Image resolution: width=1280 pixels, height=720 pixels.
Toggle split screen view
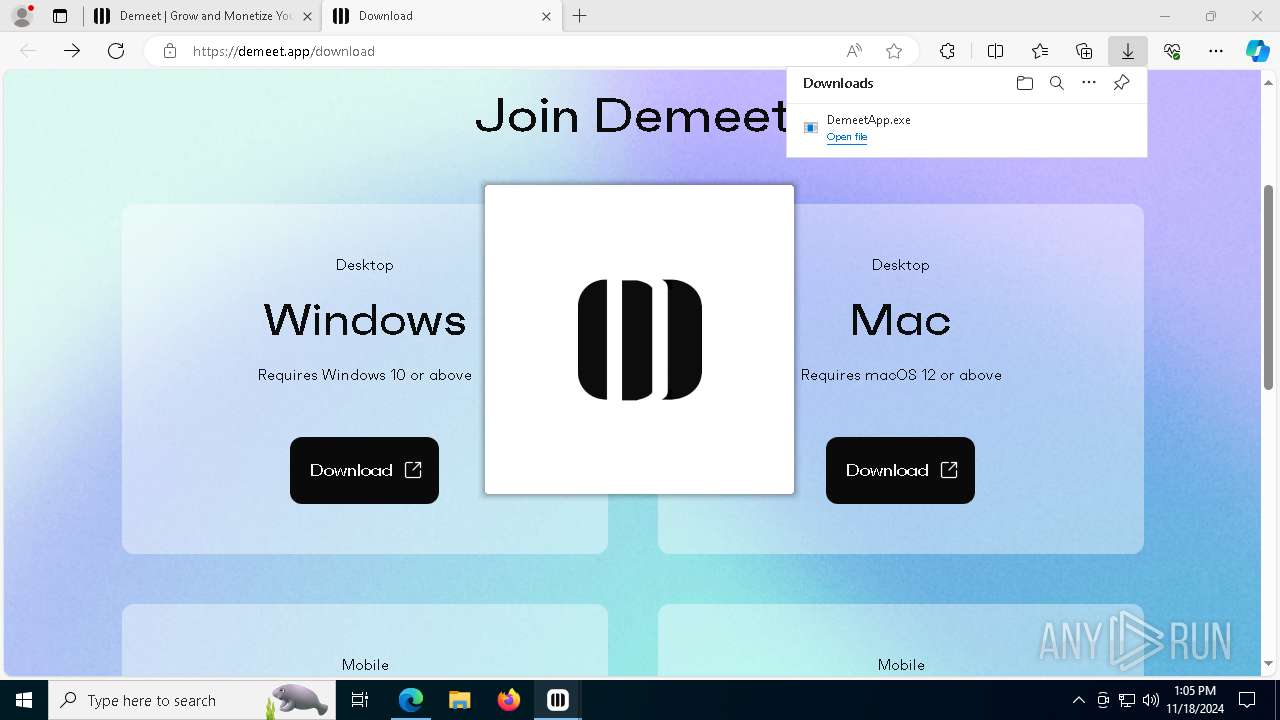pyautogui.click(x=996, y=51)
